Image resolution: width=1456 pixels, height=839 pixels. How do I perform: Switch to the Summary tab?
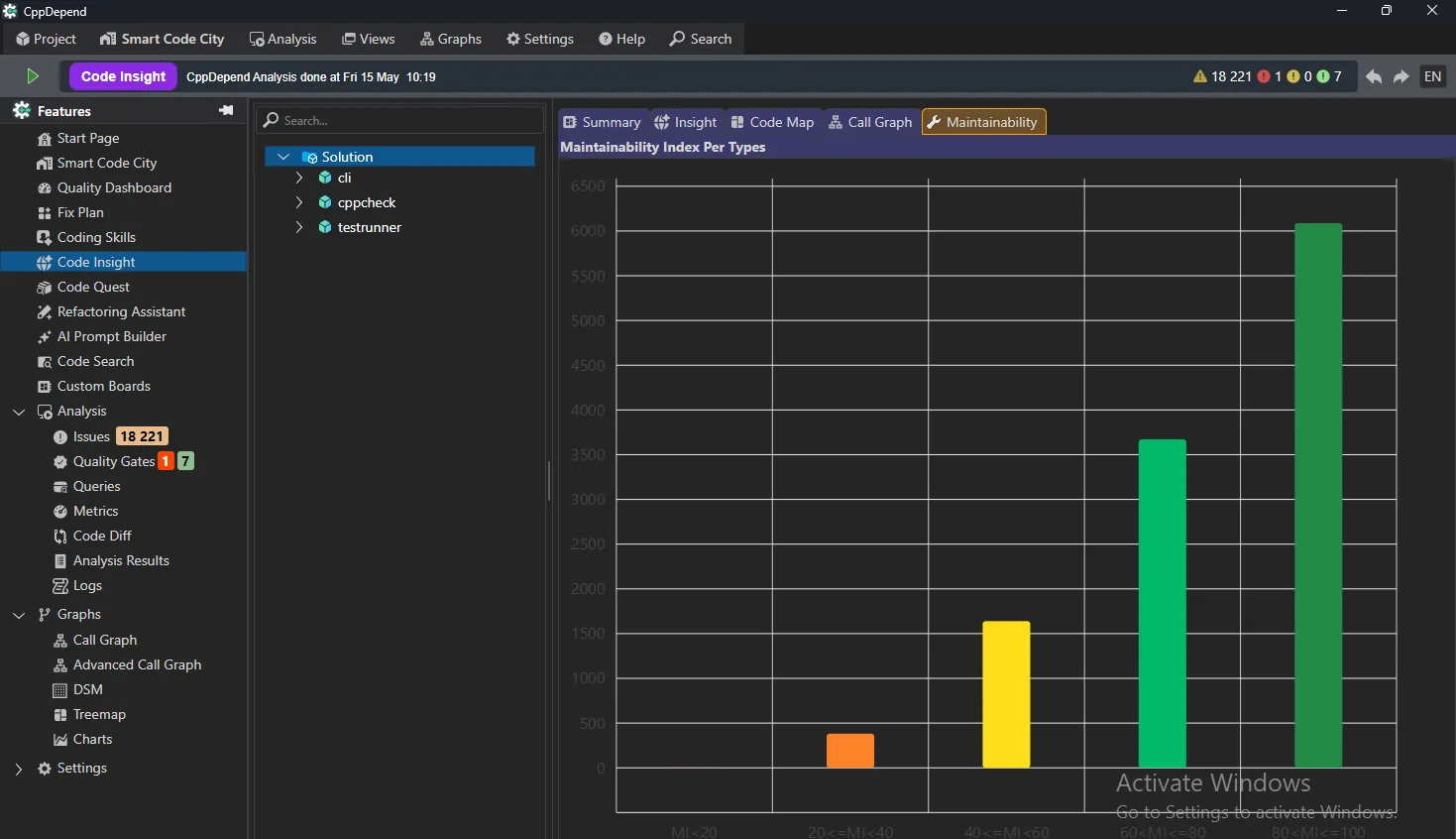click(x=602, y=122)
